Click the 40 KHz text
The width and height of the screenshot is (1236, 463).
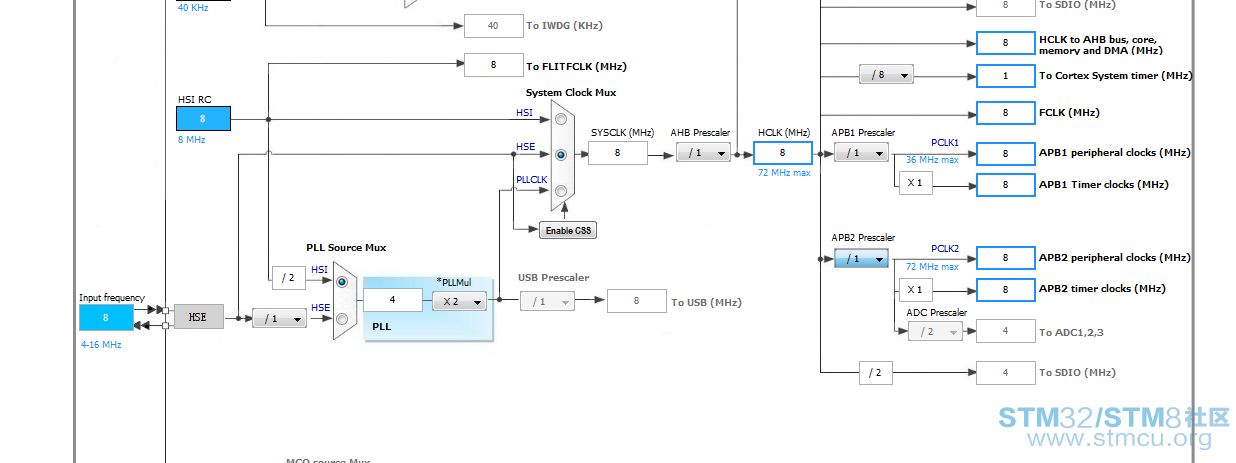tap(193, 7)
